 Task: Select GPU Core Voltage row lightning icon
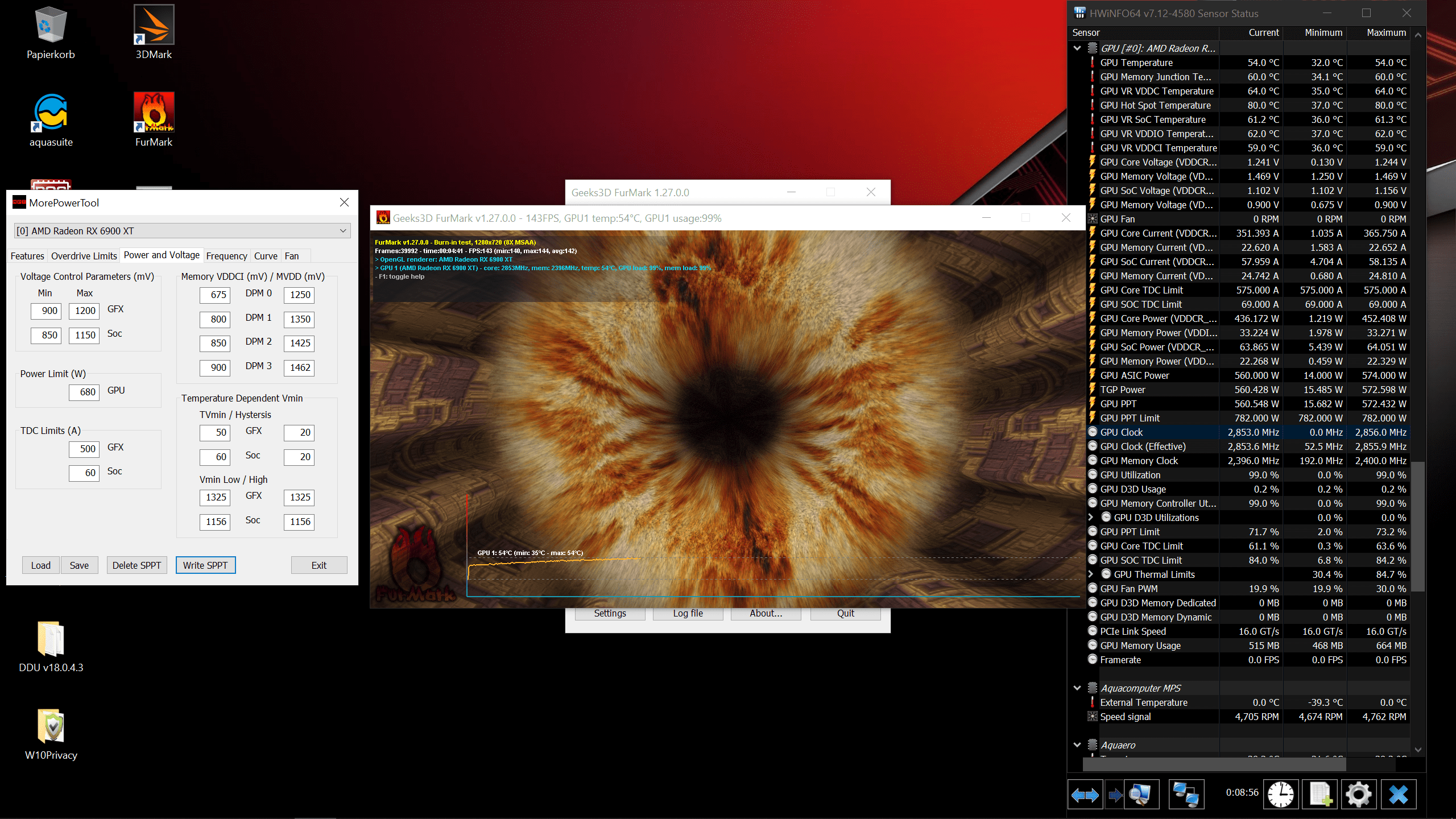(x=1093, y=162)
